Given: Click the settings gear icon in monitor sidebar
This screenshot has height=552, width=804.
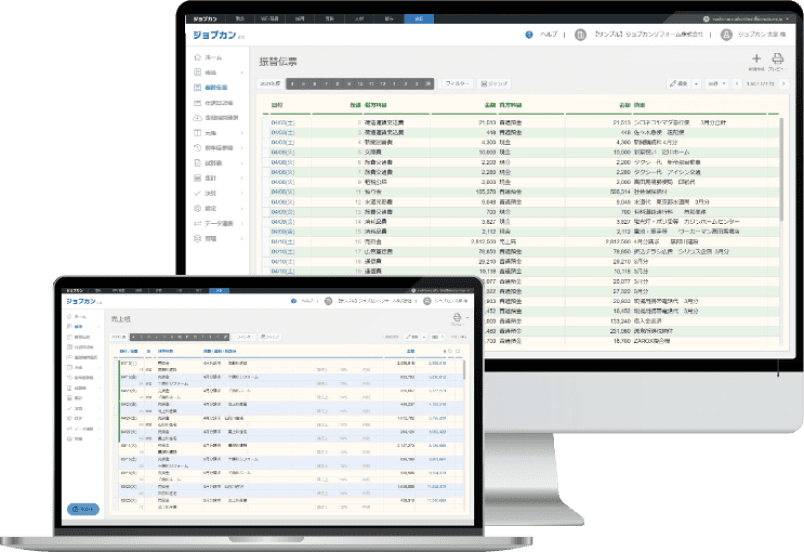Looking at the screenshot, I should click(x=196, y=208).
